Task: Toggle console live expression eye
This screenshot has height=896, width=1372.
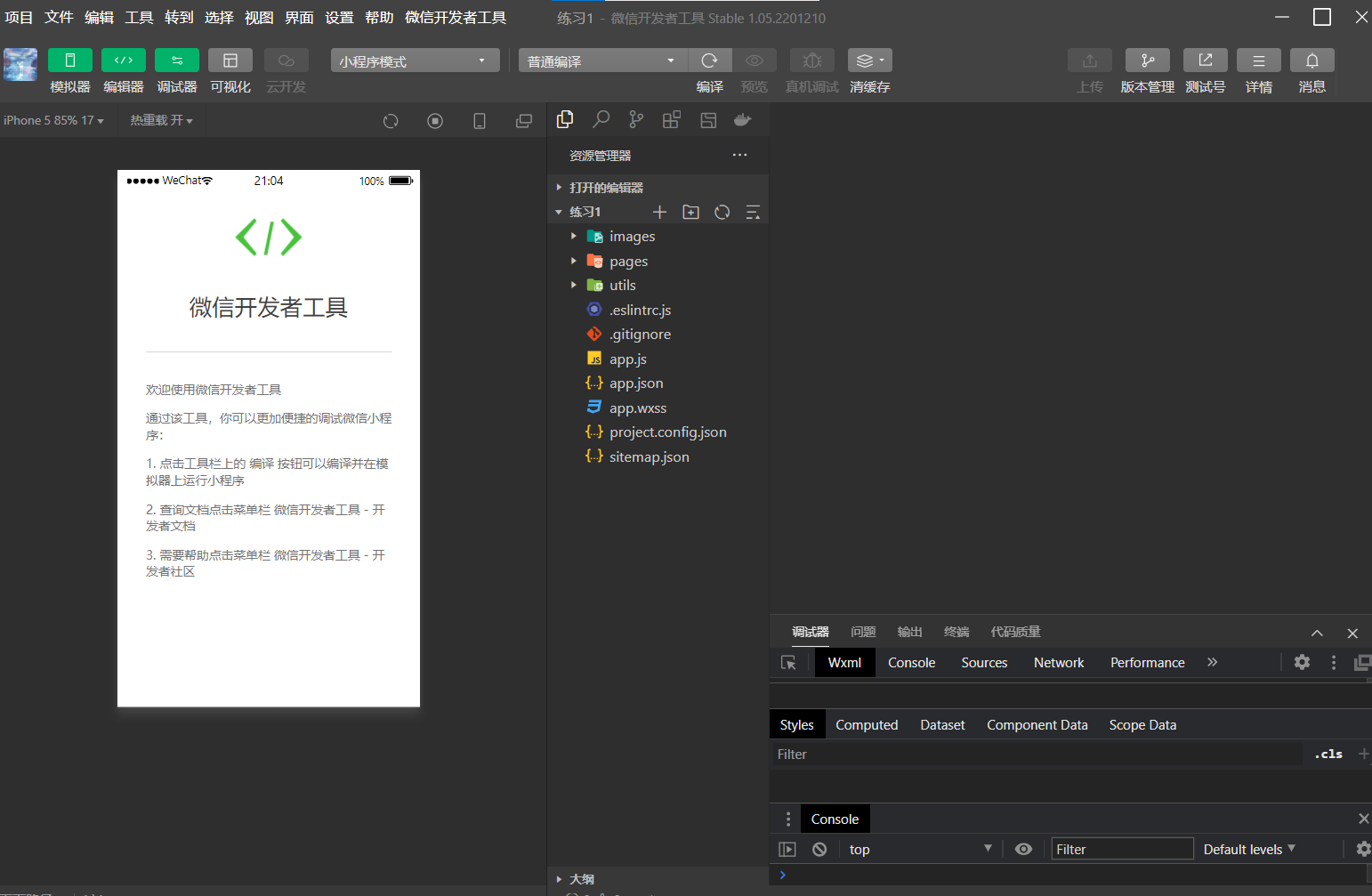Action: tap(1024, 850)
